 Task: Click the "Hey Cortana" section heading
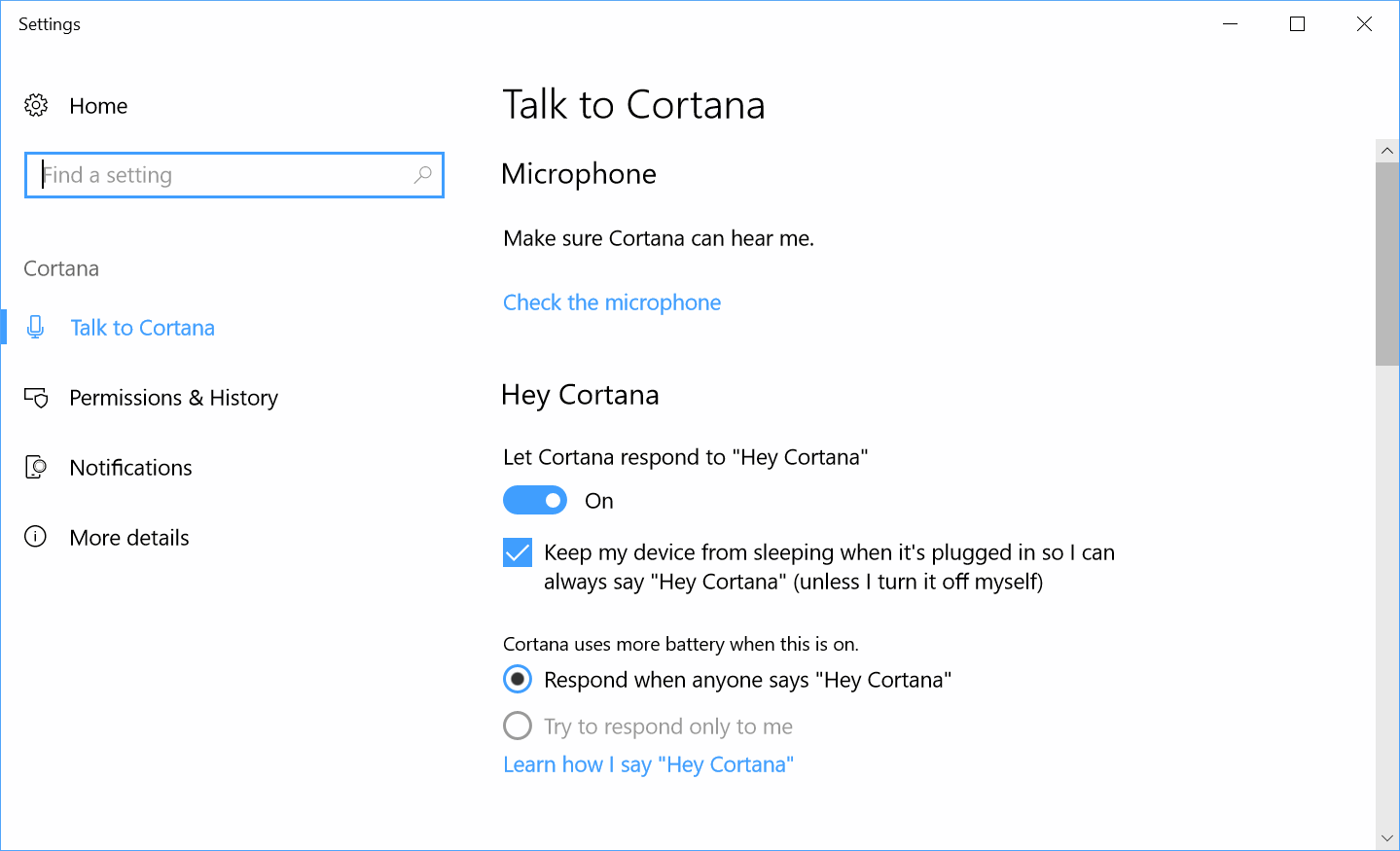tap(580, 395)
